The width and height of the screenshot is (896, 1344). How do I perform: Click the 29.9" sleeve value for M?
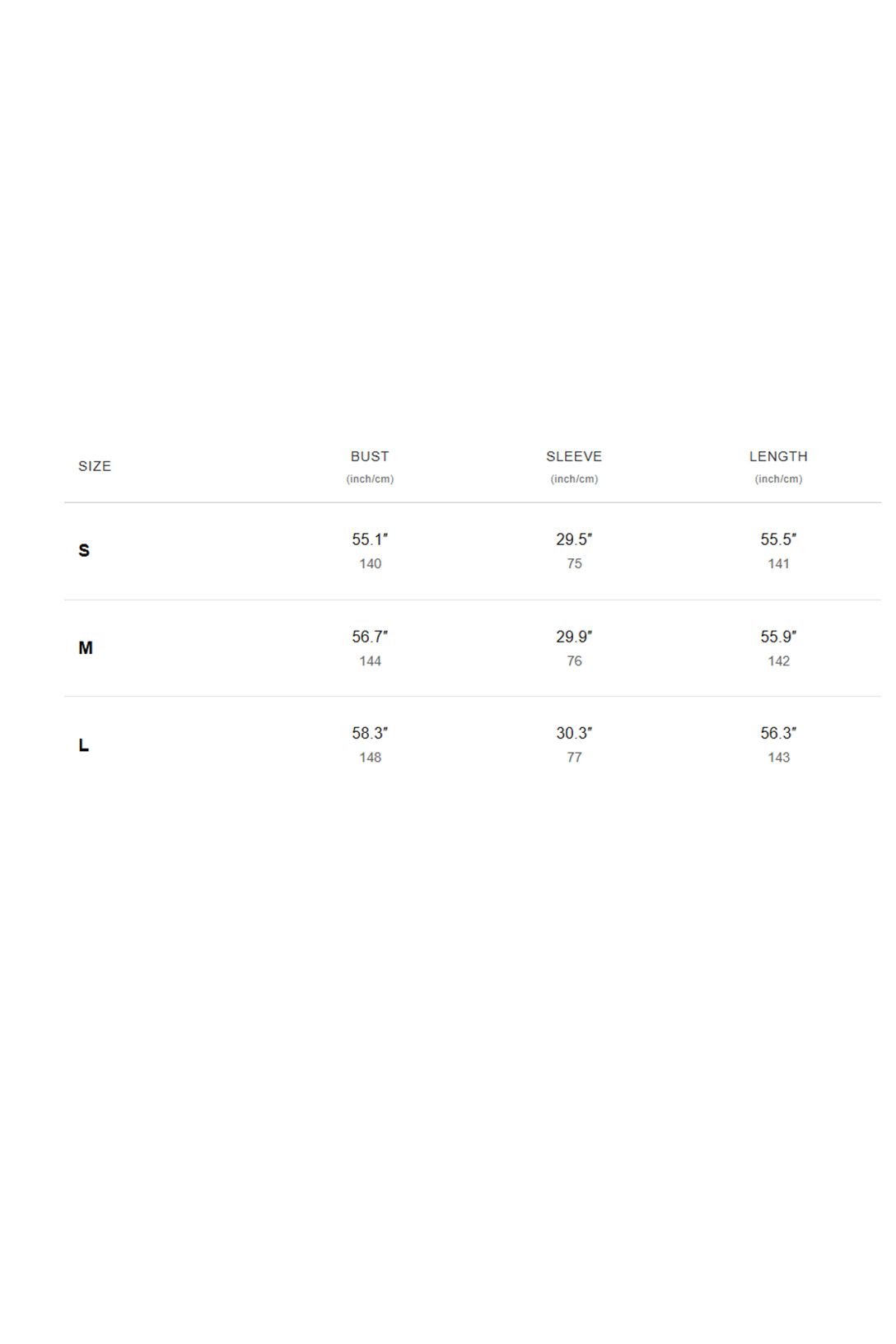coord(574,637)
